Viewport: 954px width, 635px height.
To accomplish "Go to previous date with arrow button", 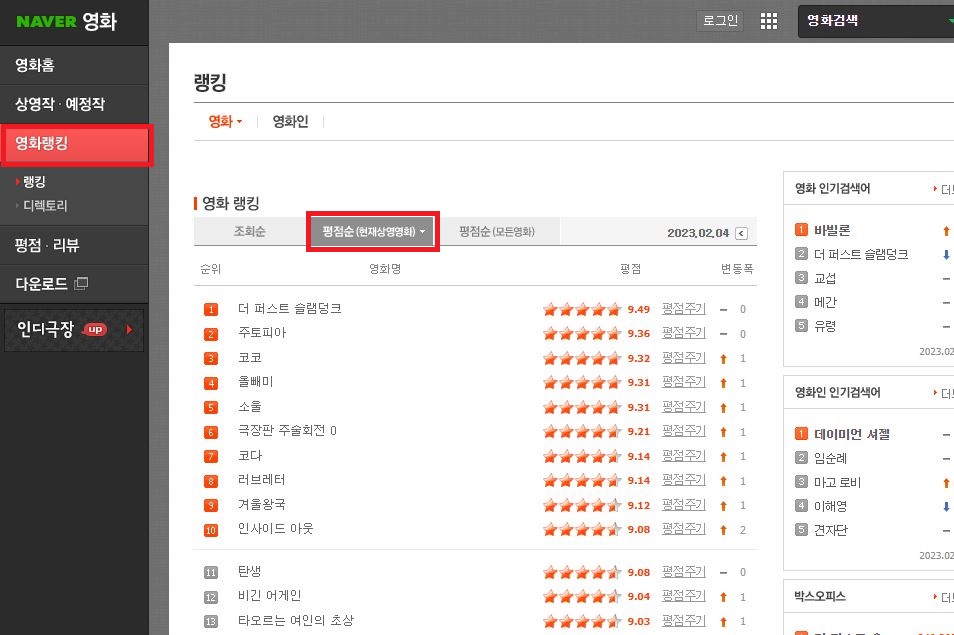I will pos(741,234).
